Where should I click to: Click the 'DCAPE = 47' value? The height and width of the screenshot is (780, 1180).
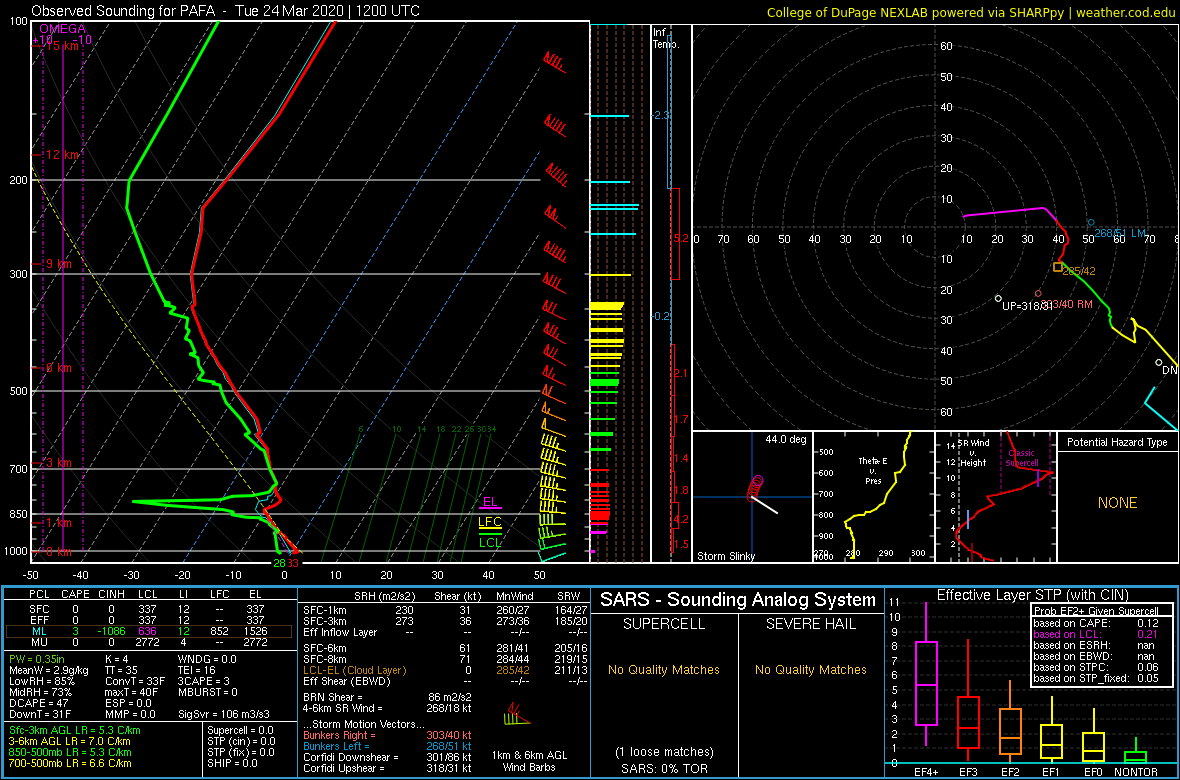(40, 704)
